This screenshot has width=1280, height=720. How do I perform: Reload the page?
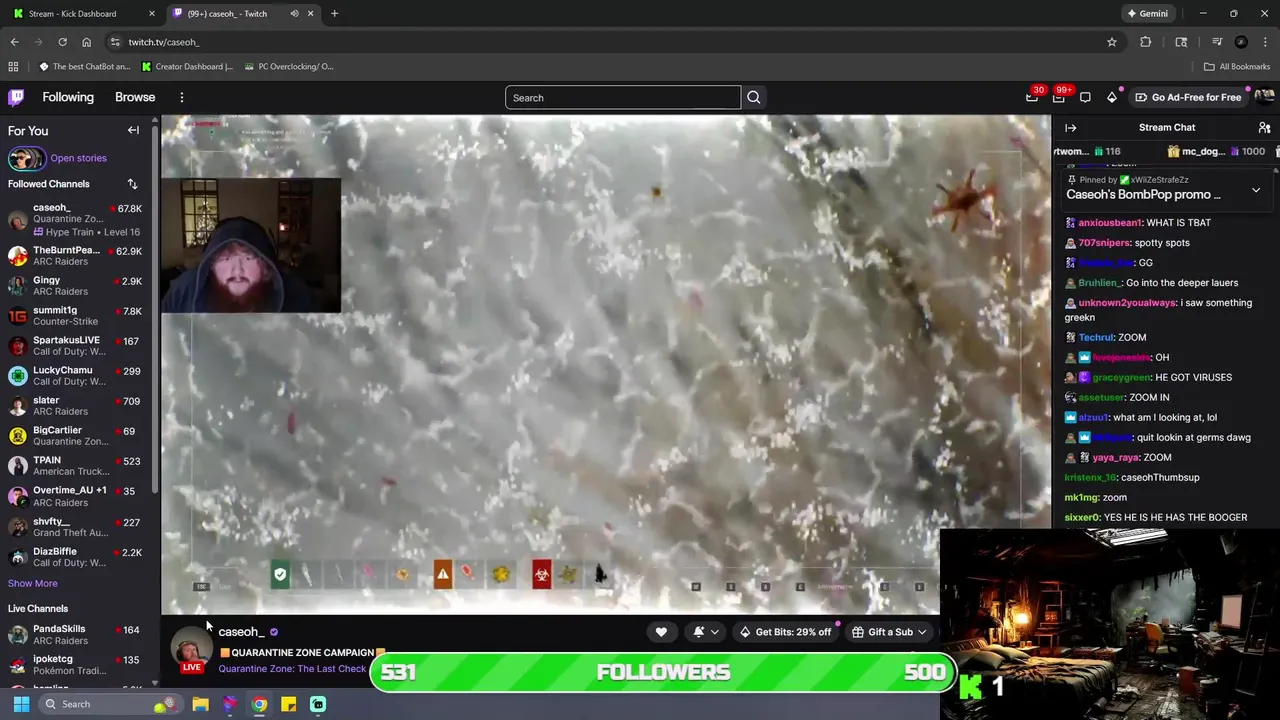[x=62, y=42]
